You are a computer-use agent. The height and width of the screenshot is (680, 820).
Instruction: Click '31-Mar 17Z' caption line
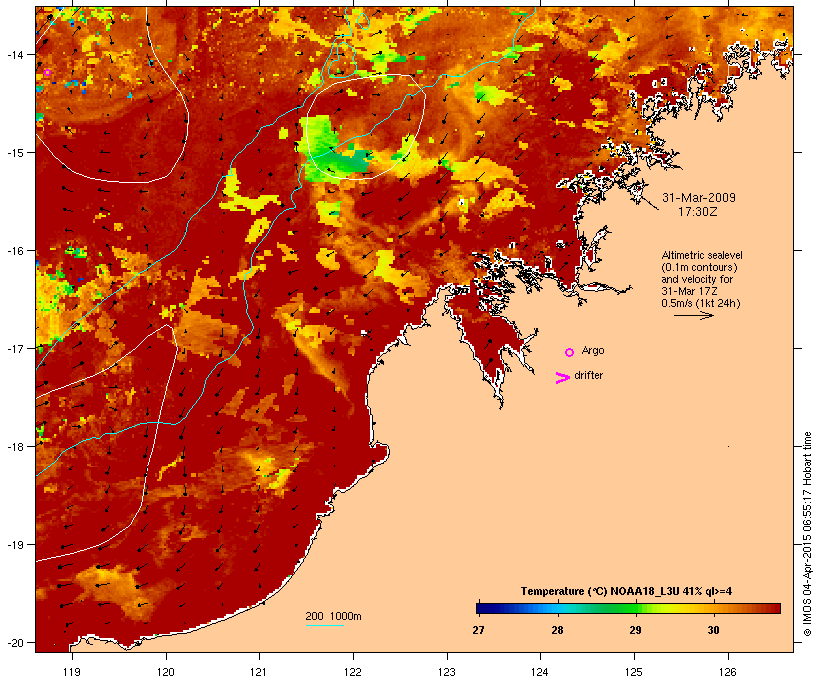click(689, 291)
